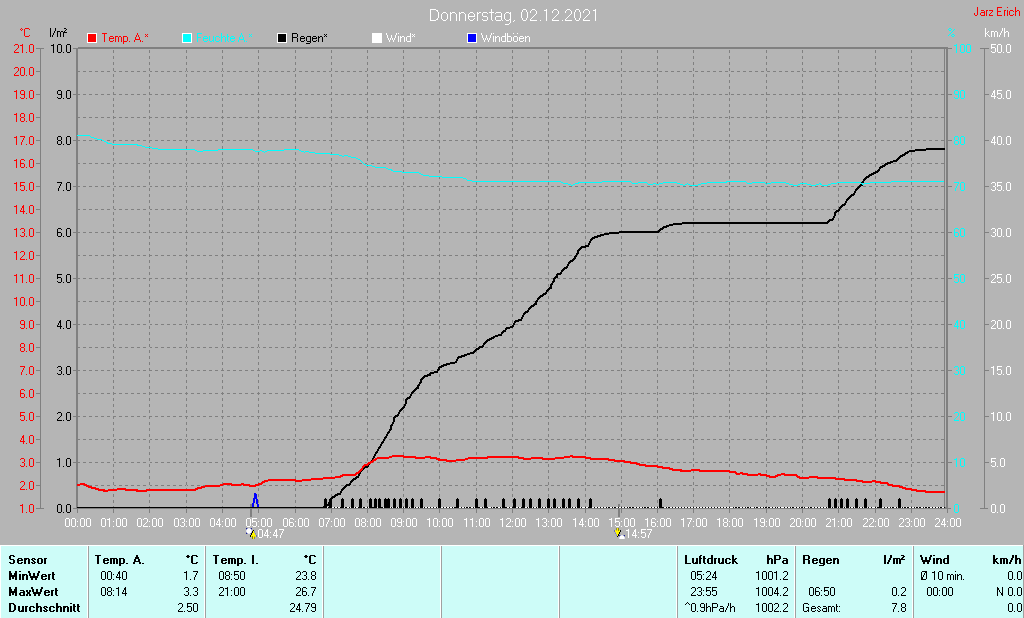Click the Luftdruck average '1002.2'

pyautogui.click(x=772, y=608)
